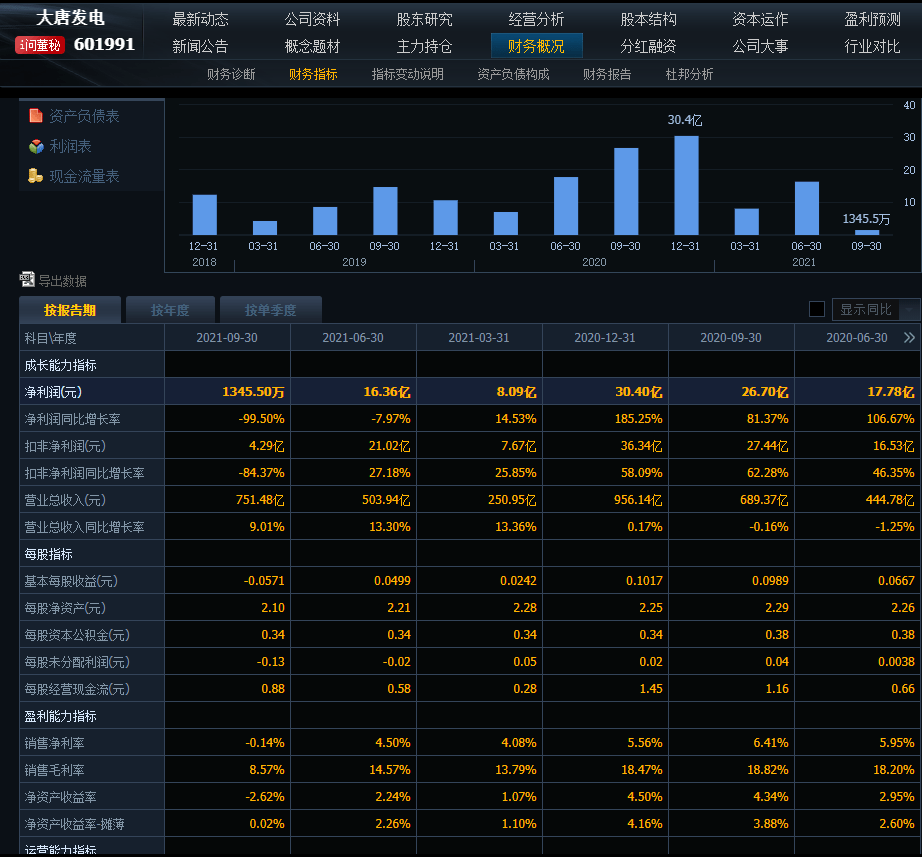This screenshot has width=922, height=857.
Task: Click the 资产负债表 balance sheet icon
Action: (x=36, y=116)
